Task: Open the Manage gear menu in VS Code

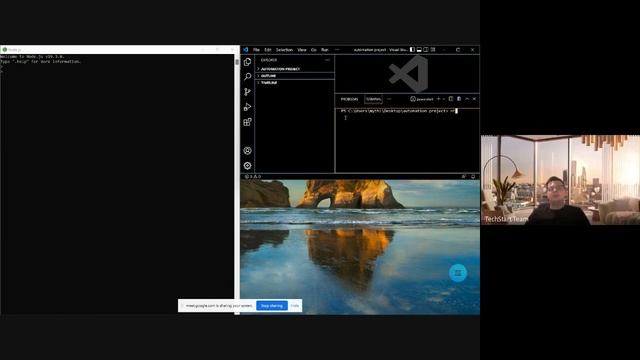Action: coord(247,166)
